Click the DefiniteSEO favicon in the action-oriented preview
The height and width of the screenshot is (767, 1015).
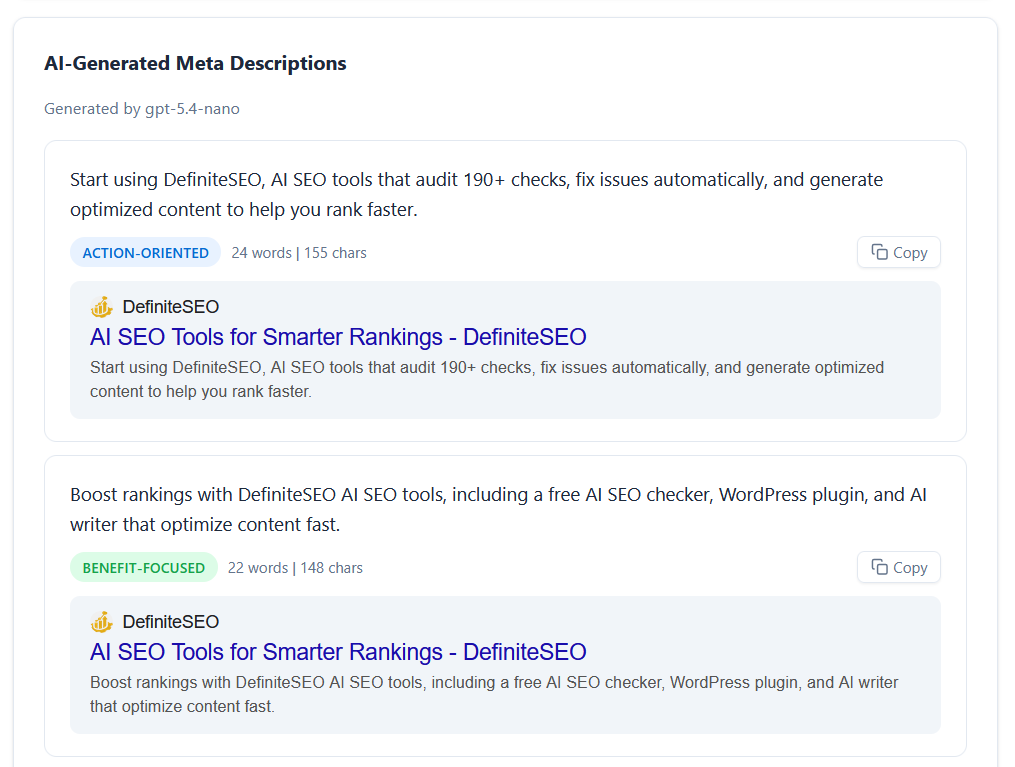102,307
